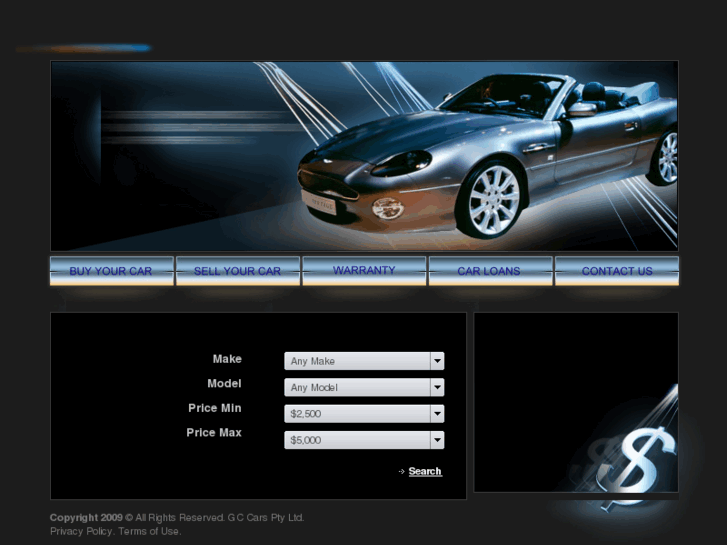Open the Privacy Policy link
This screenshot has height=545, width=727.
(x=81, y=531)
